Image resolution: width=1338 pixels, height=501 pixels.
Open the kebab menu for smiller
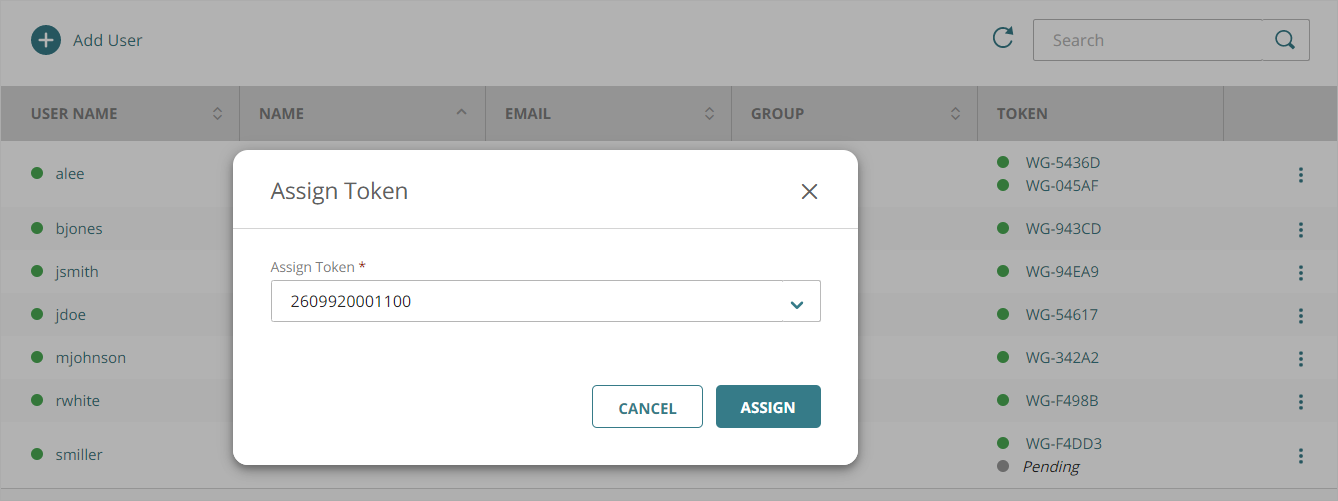(x=1300, y=455)
